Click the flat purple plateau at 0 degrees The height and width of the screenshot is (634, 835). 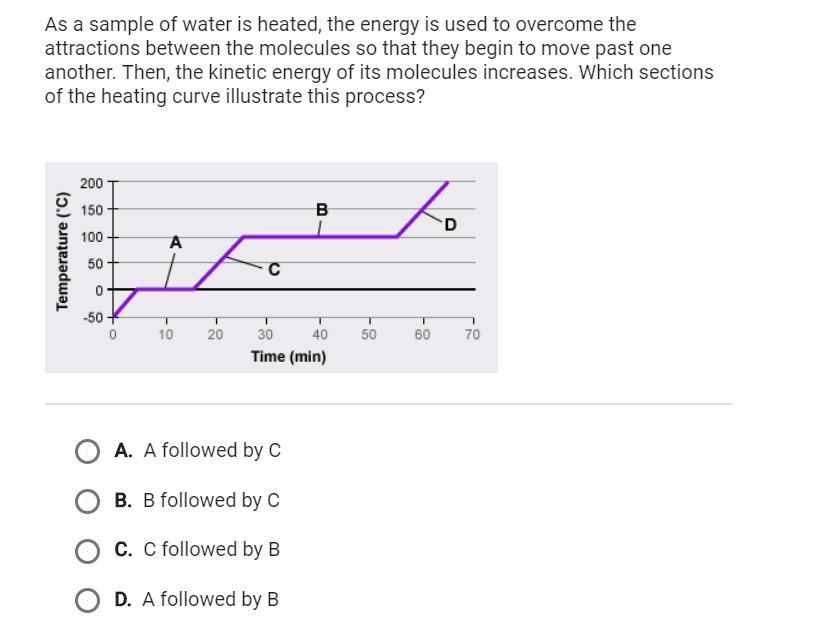166,289
